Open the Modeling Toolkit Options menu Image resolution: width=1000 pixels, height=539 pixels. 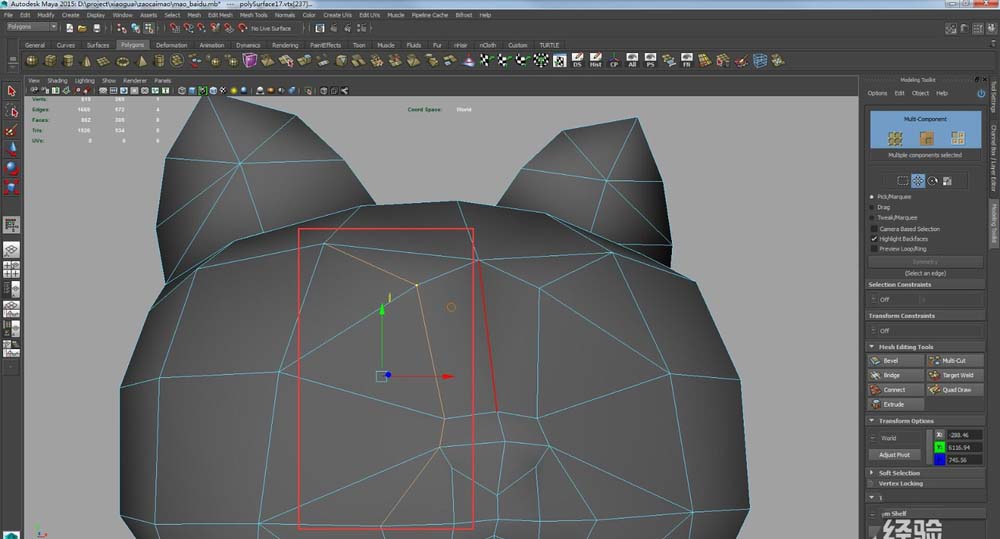[877, 93]
